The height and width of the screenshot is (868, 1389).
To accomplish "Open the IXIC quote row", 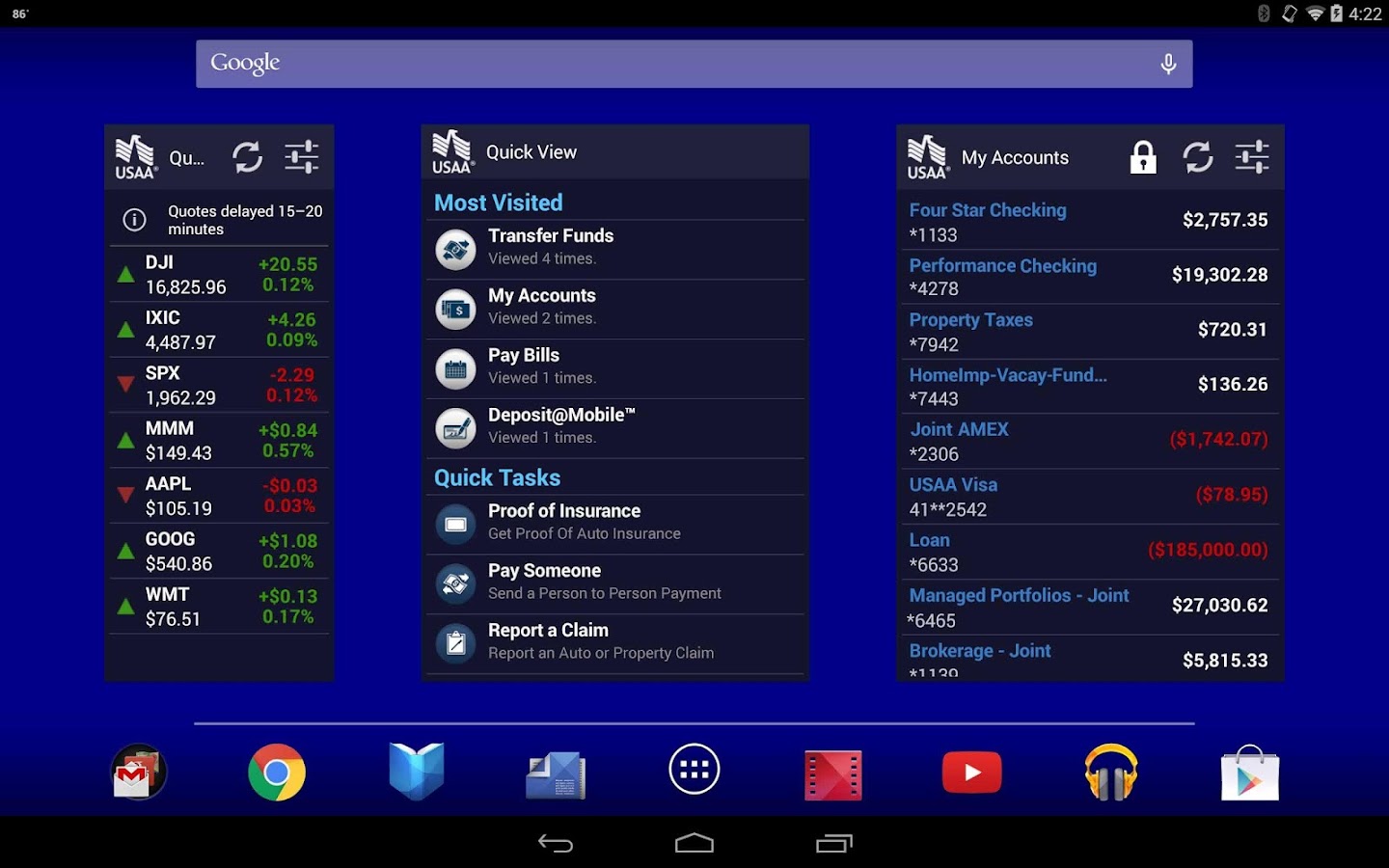I will click(220, 330).
